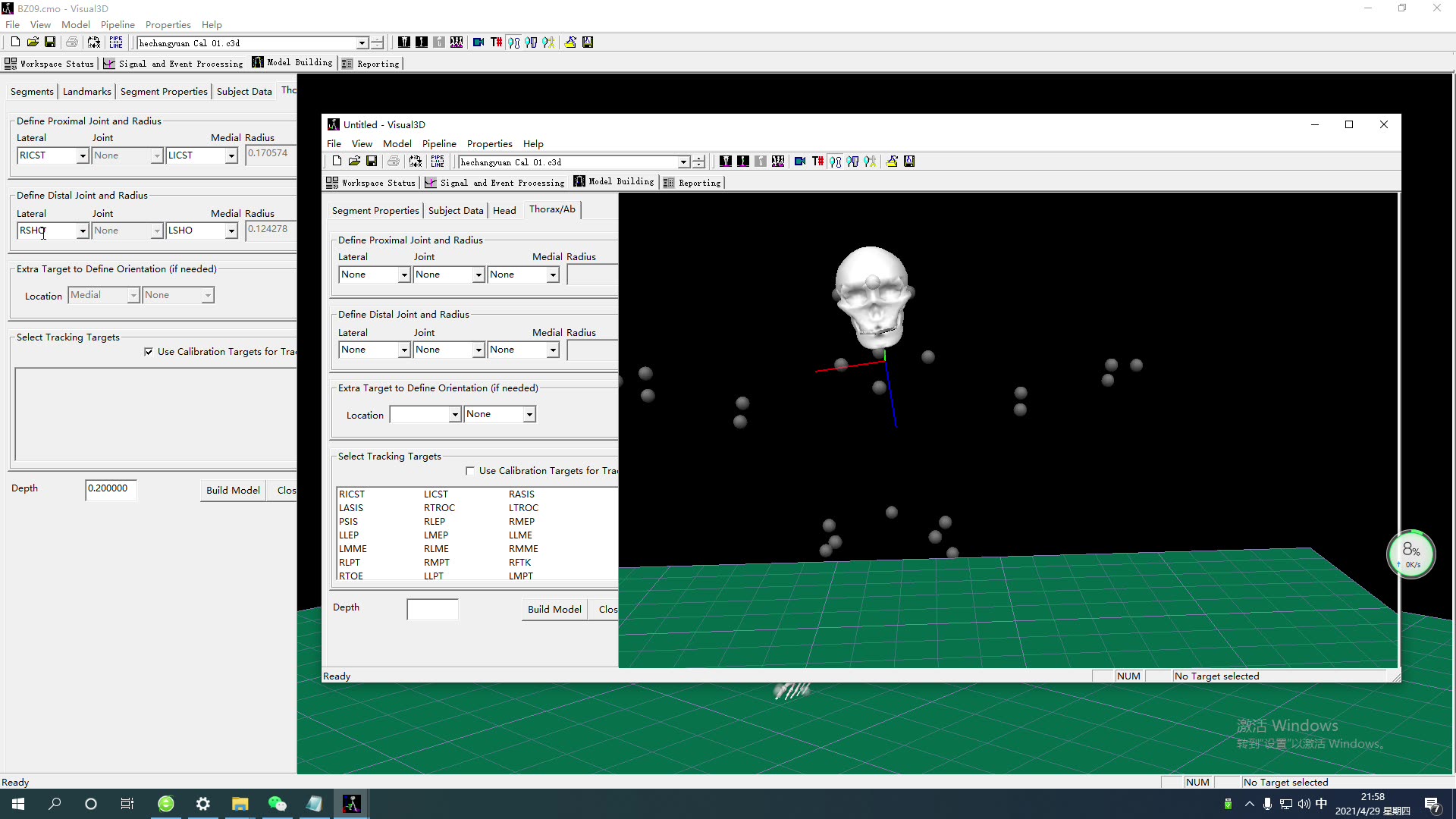Click Pipeline icon in Untitled window toolbar

[438, 162]
